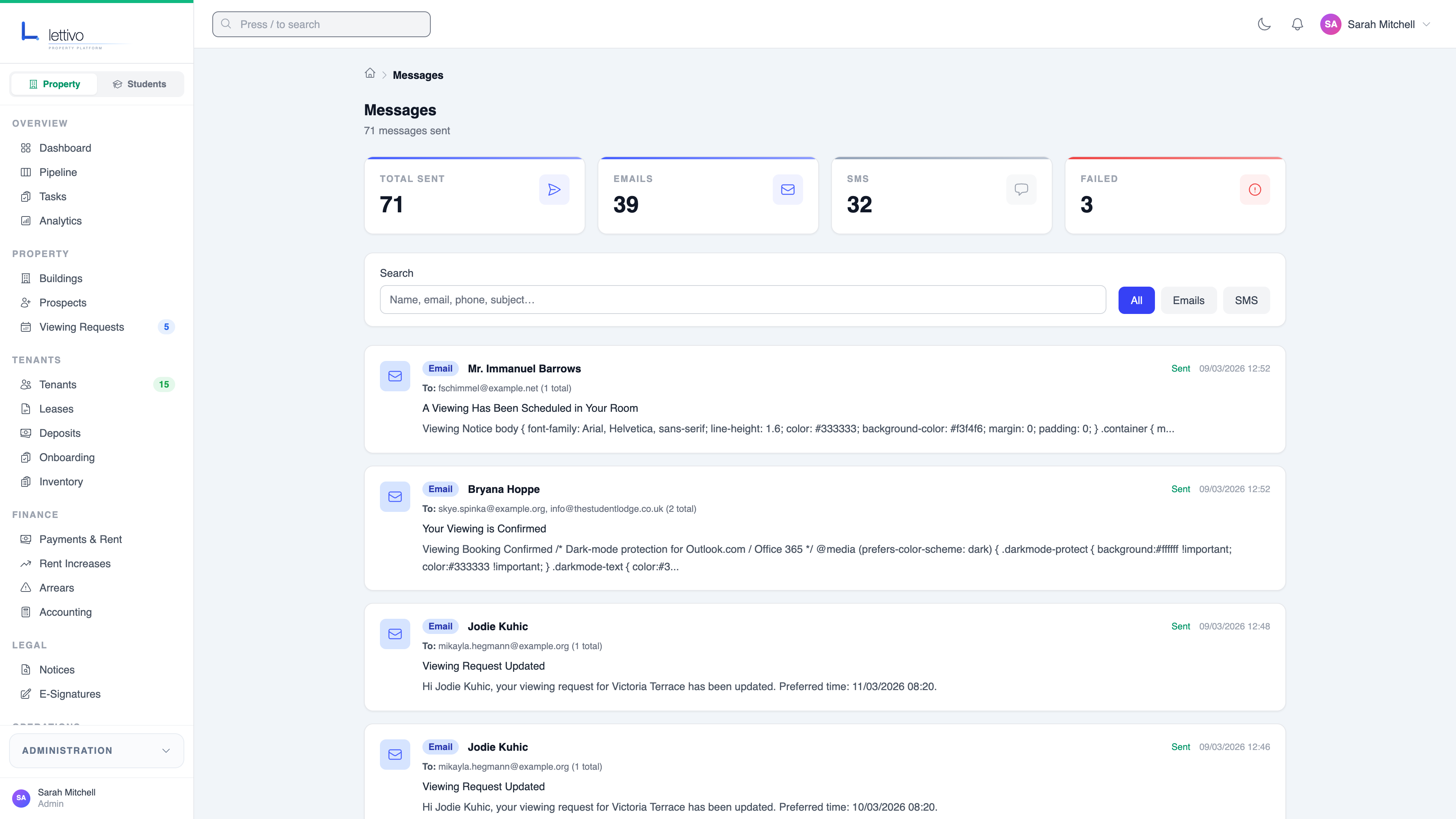Image resolution: width=1456 pixels, height=819 pixels.
Task: Open notifications via the bell icon
Action: (x=1297, y=24)
